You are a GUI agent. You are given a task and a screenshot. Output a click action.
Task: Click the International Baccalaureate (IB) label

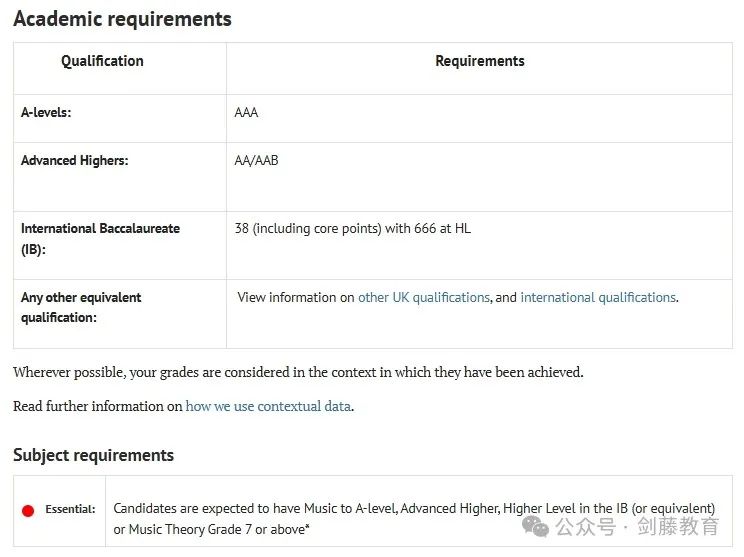pos(100,239)
